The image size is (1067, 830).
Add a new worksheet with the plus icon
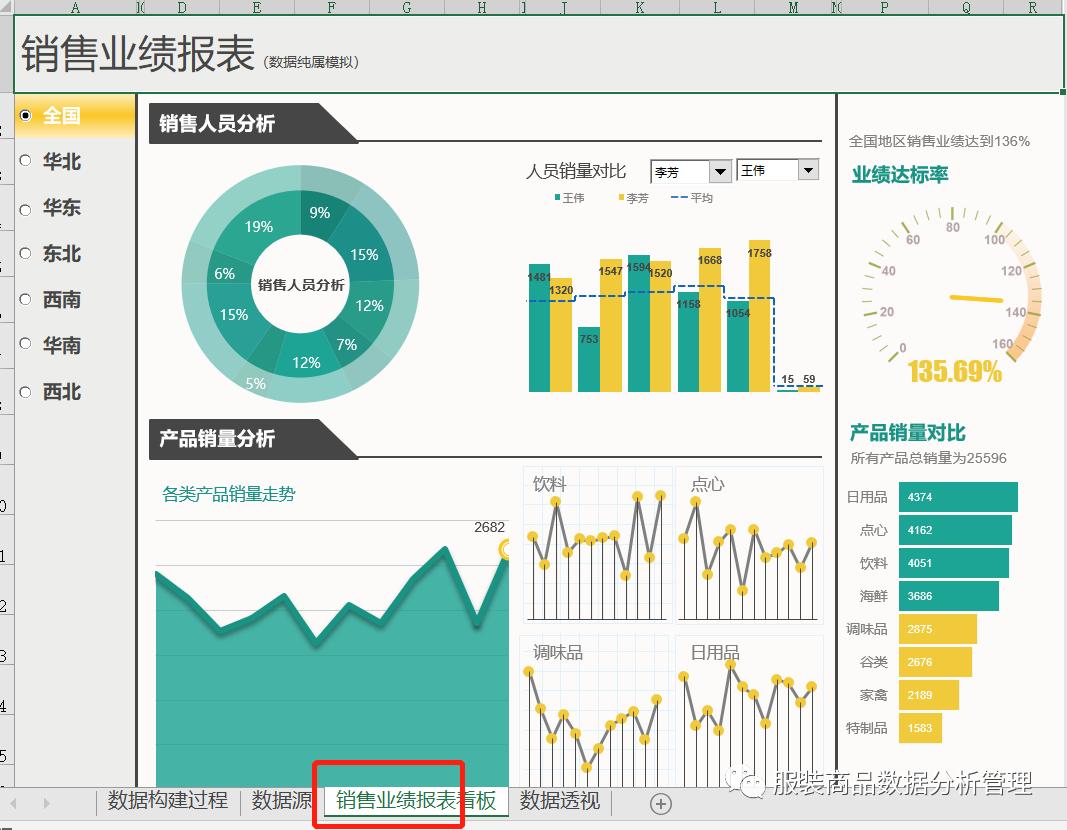point(659,803)
